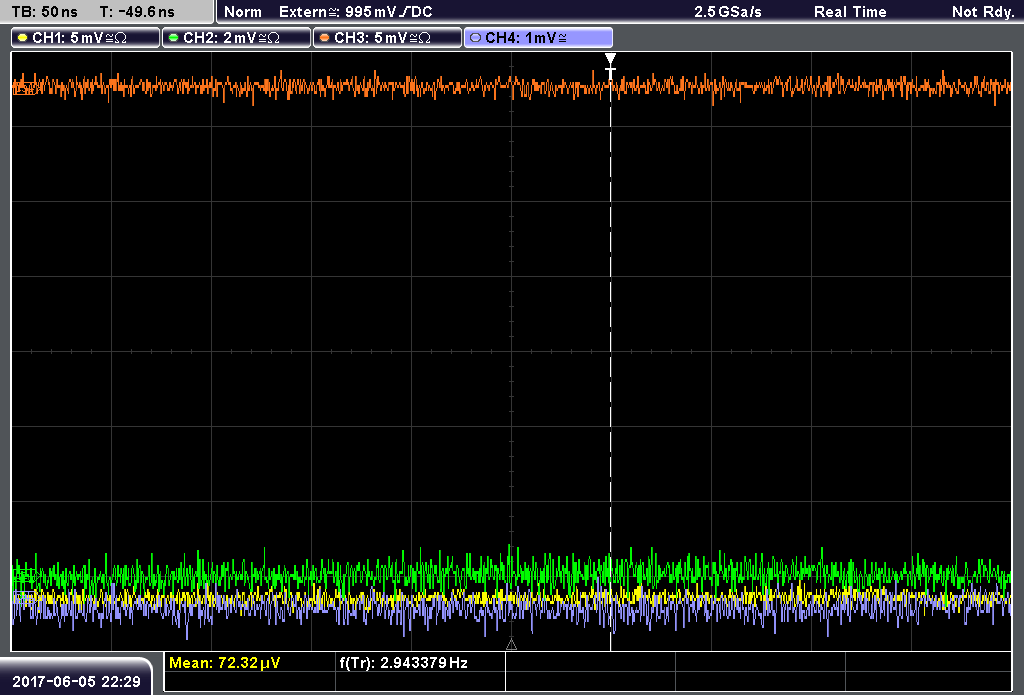This screenshot has height=695, width=1024.
Task: Click the TB: 50 ns timebase readout
Action: coord(44,12)
